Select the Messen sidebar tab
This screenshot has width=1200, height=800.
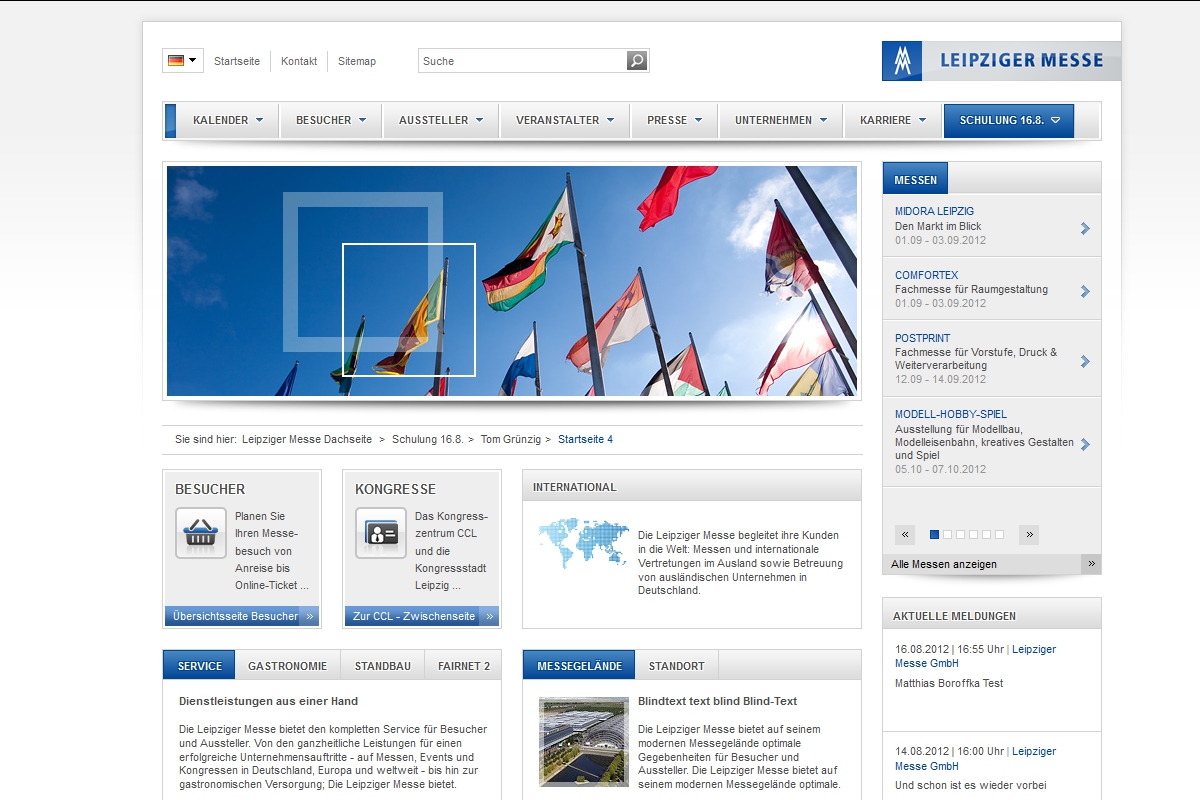click(915, 180)
